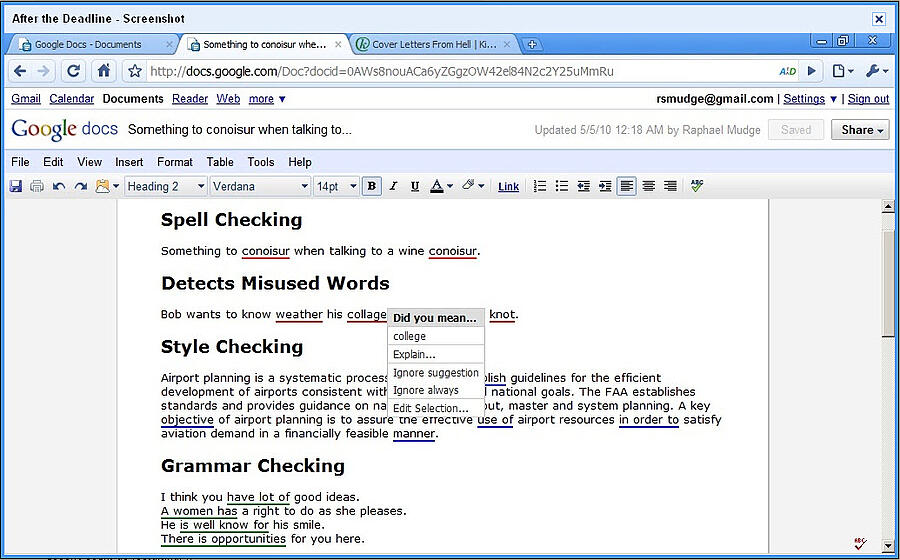Toggle Italic formatting
The height and width of the screenshot is (560, 900).
[393, 186]
